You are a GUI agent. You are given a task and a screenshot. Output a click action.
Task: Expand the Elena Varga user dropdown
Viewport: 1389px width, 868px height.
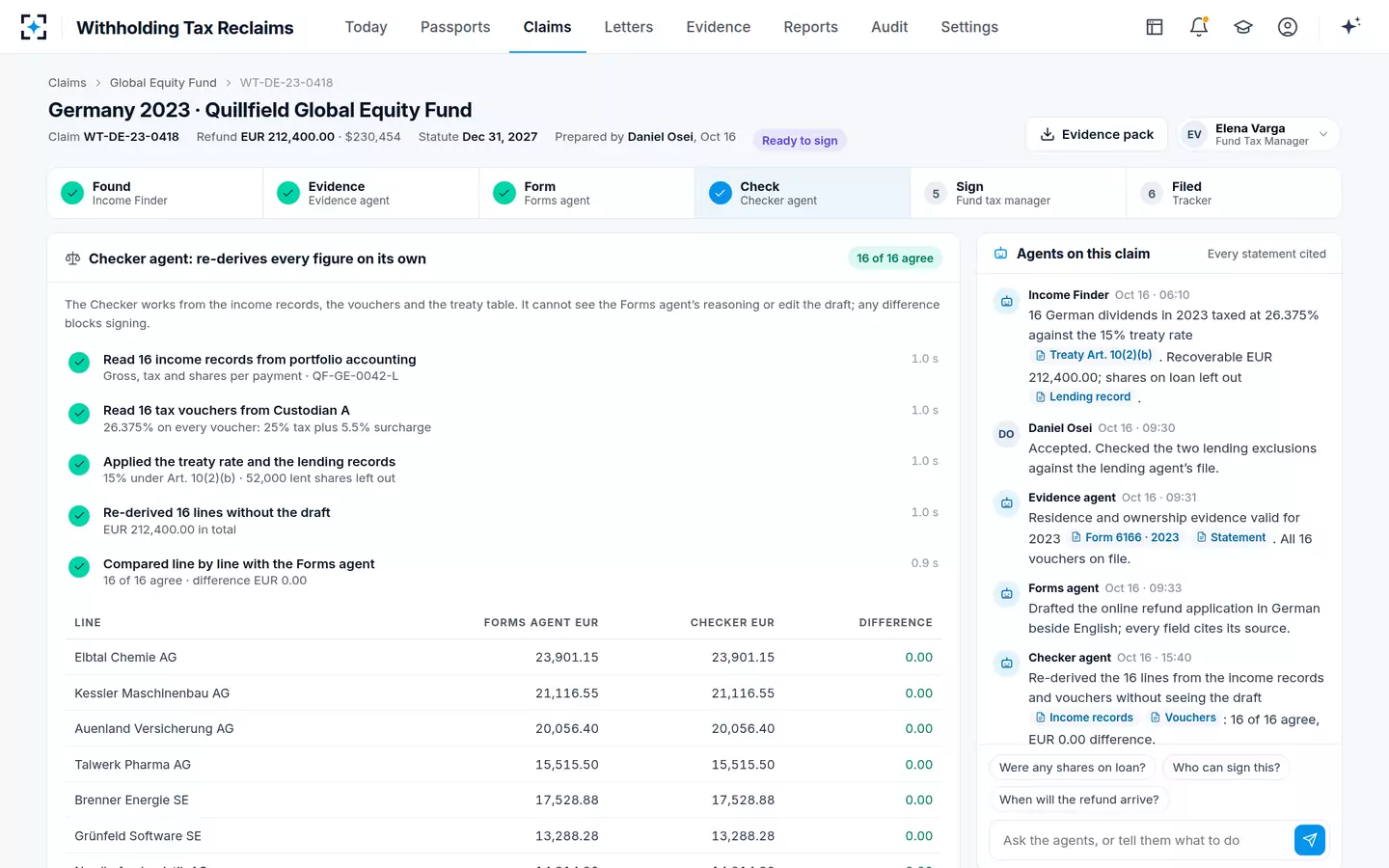(x=1260, y=135)
